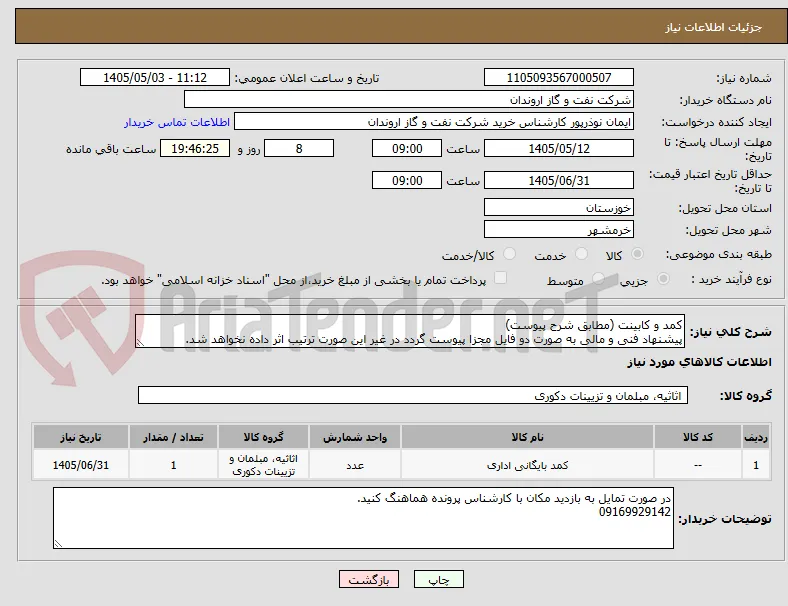Screen dimensions: 788x606
Task: Click the جزئیات اطلاعات نیاز header title
Action: coord(714,27)
